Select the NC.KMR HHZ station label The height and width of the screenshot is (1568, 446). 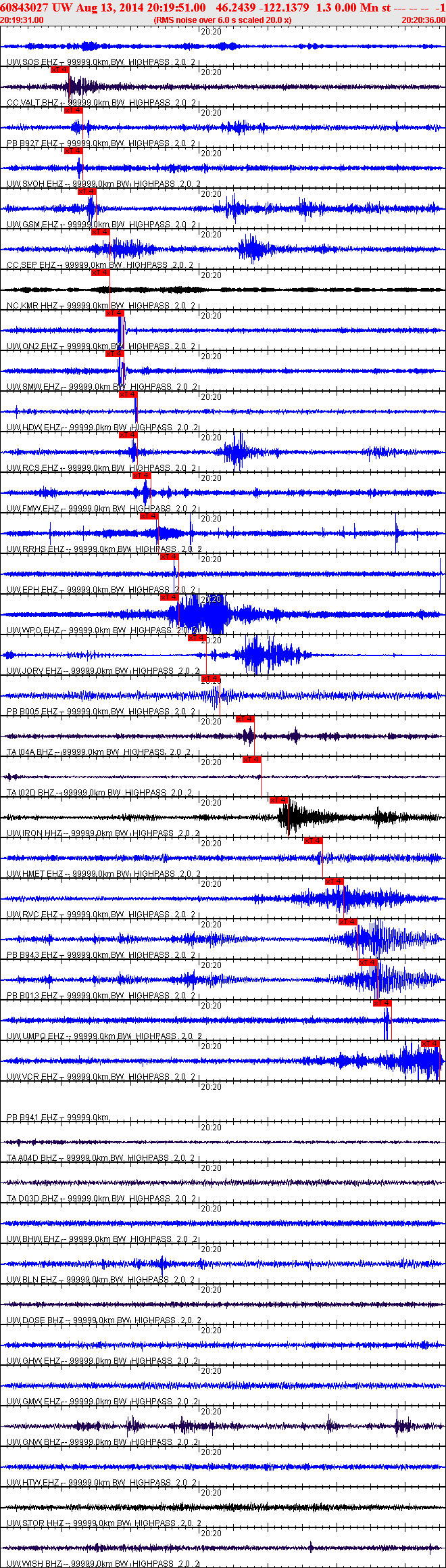(32, 306)
